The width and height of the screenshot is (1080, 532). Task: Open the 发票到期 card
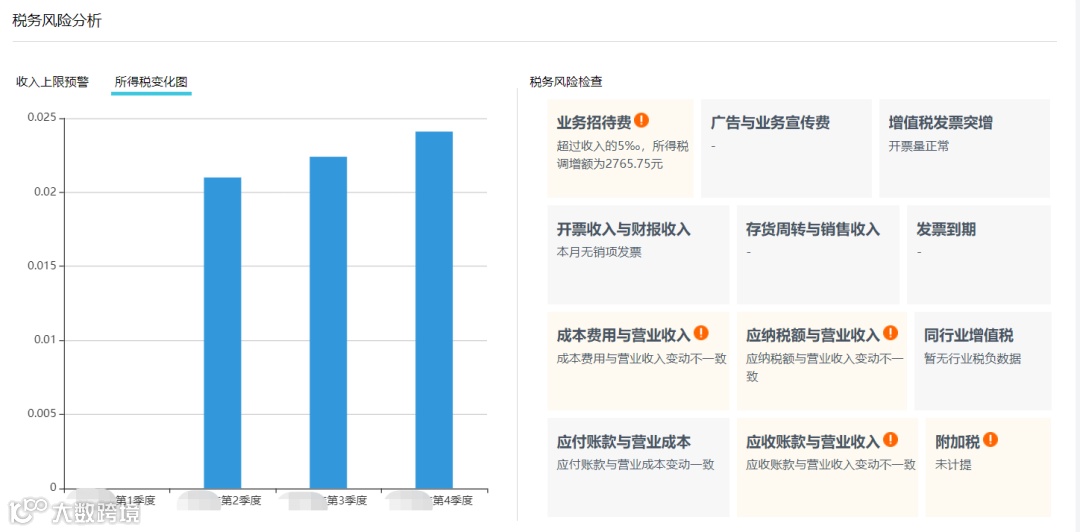click(x=979, y=254)
